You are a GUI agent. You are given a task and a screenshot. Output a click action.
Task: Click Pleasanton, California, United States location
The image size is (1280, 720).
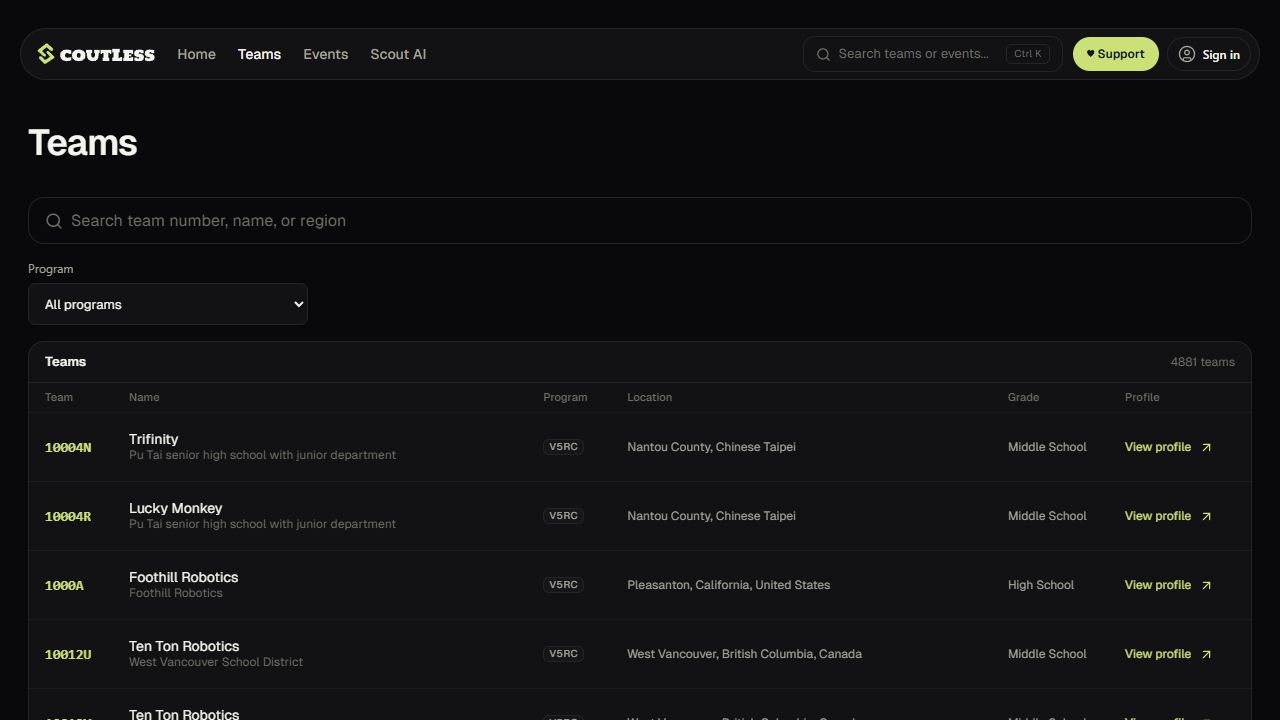728,585
